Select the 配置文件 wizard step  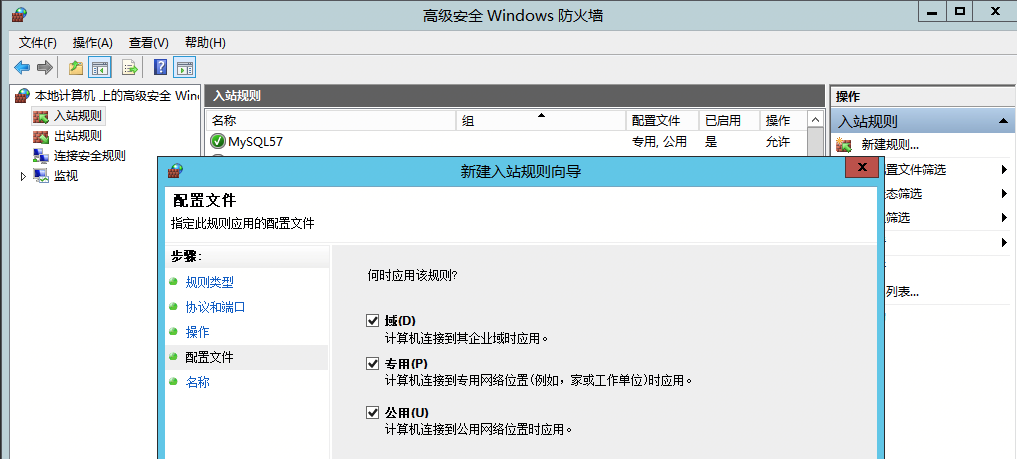click(x=209, y=357)
